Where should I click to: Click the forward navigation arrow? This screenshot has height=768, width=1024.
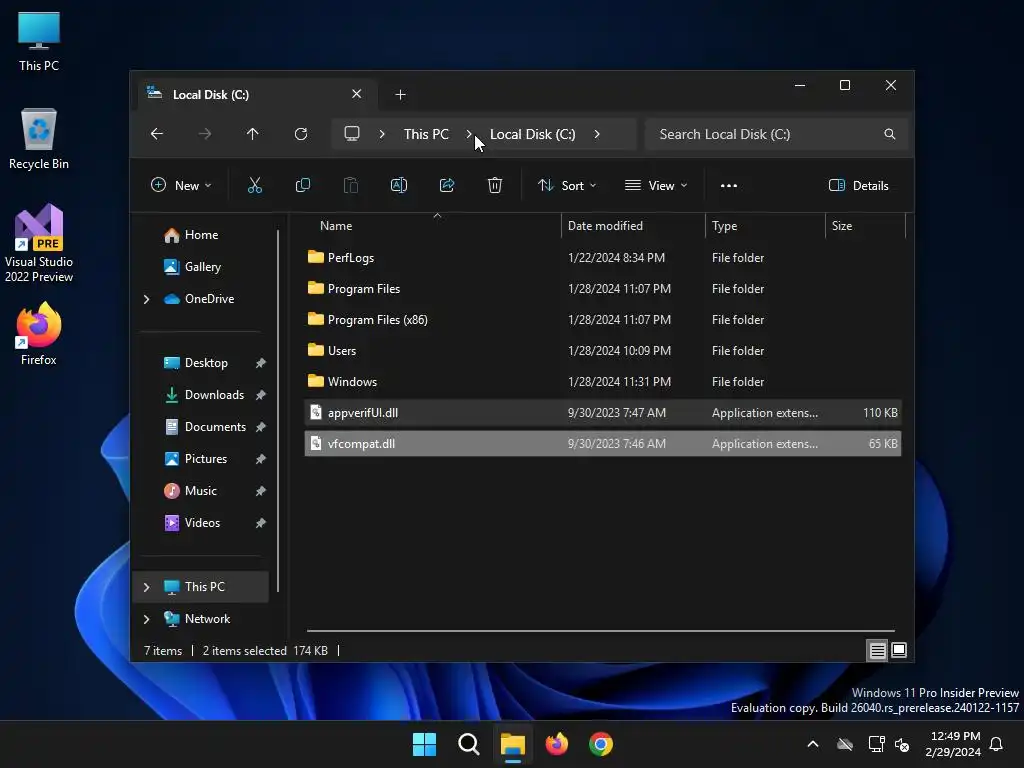click(x=205, y=134)
